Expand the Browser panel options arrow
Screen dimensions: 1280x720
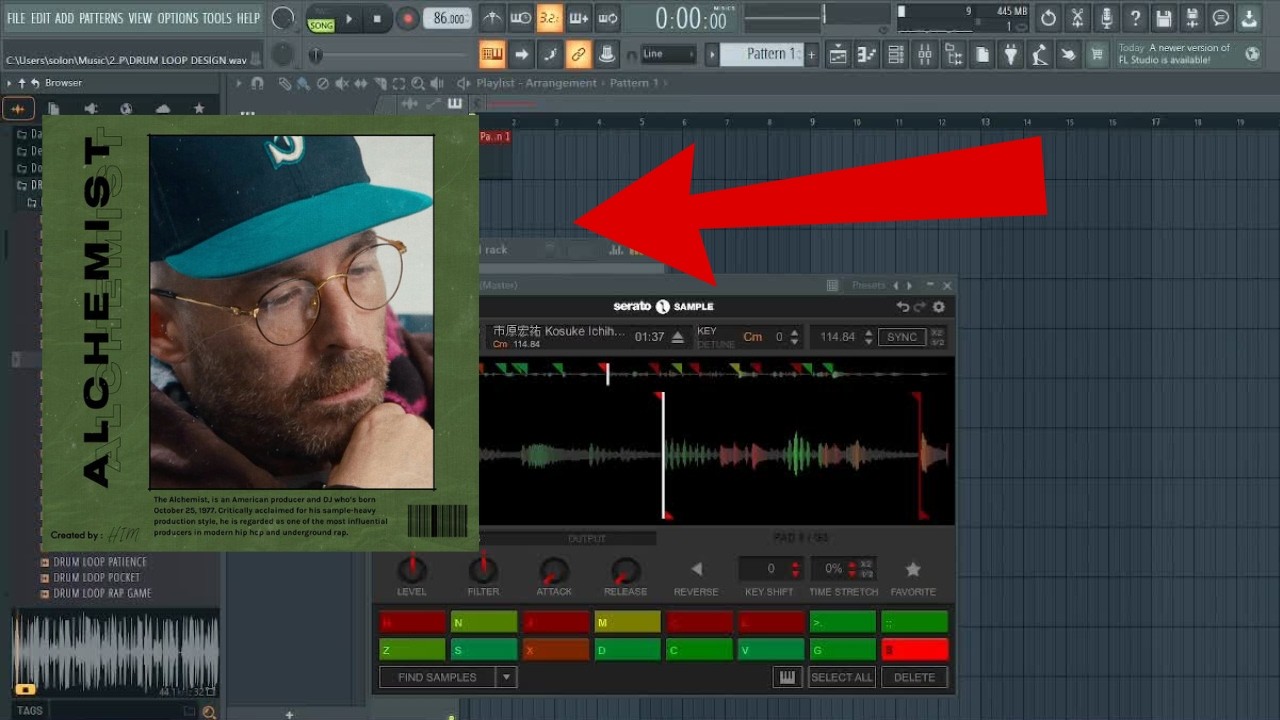point(9,83)
